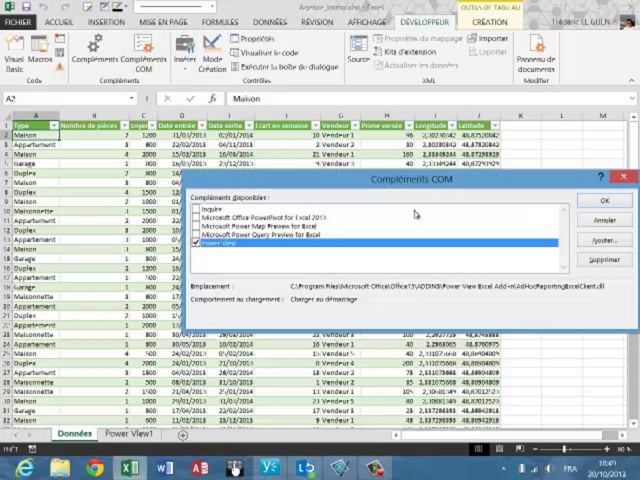Open the Date entrée filter dropdown
The height and width of the screenshot is (480, 640).
tap(202, 125)
